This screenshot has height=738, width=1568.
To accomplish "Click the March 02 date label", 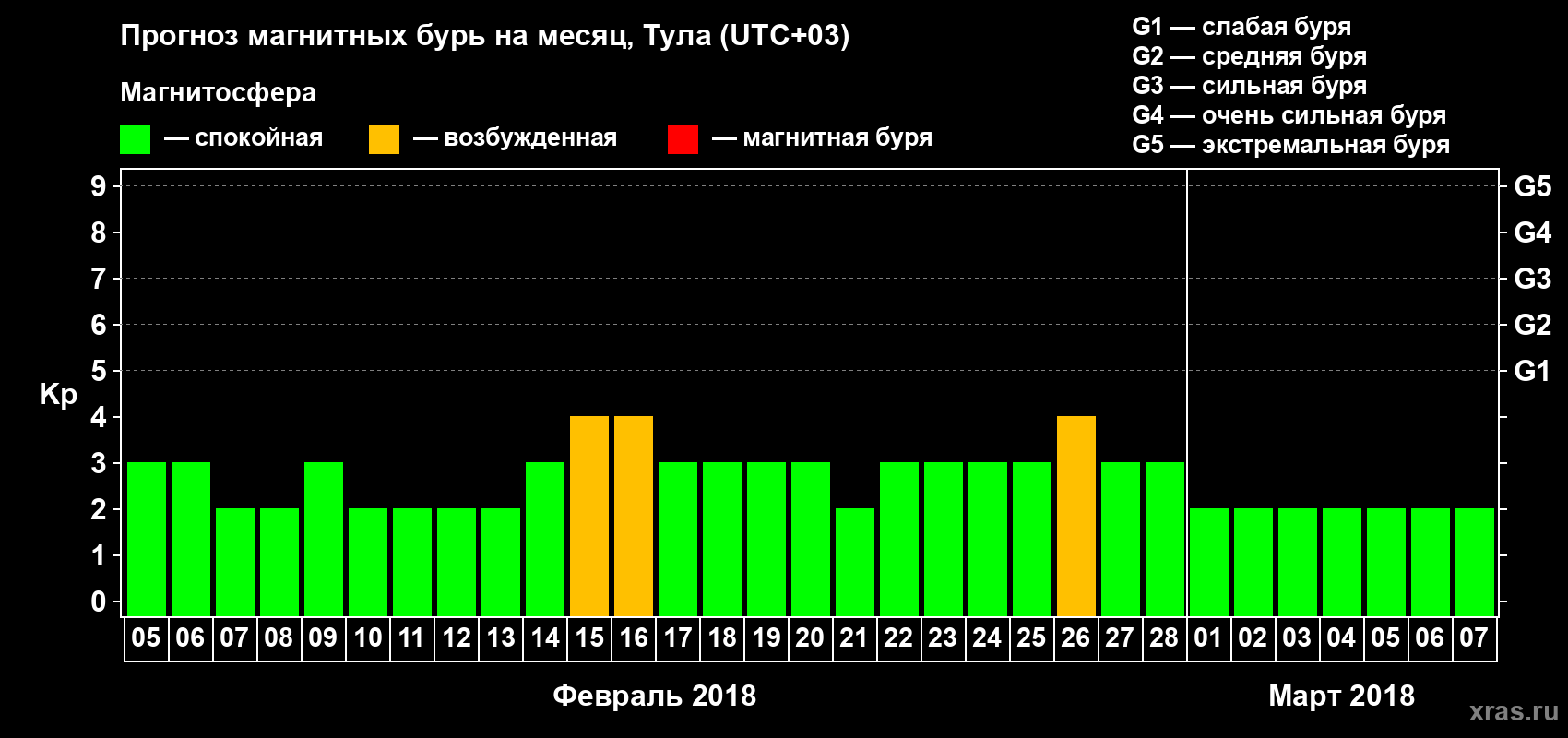I will coord(1253,638).
